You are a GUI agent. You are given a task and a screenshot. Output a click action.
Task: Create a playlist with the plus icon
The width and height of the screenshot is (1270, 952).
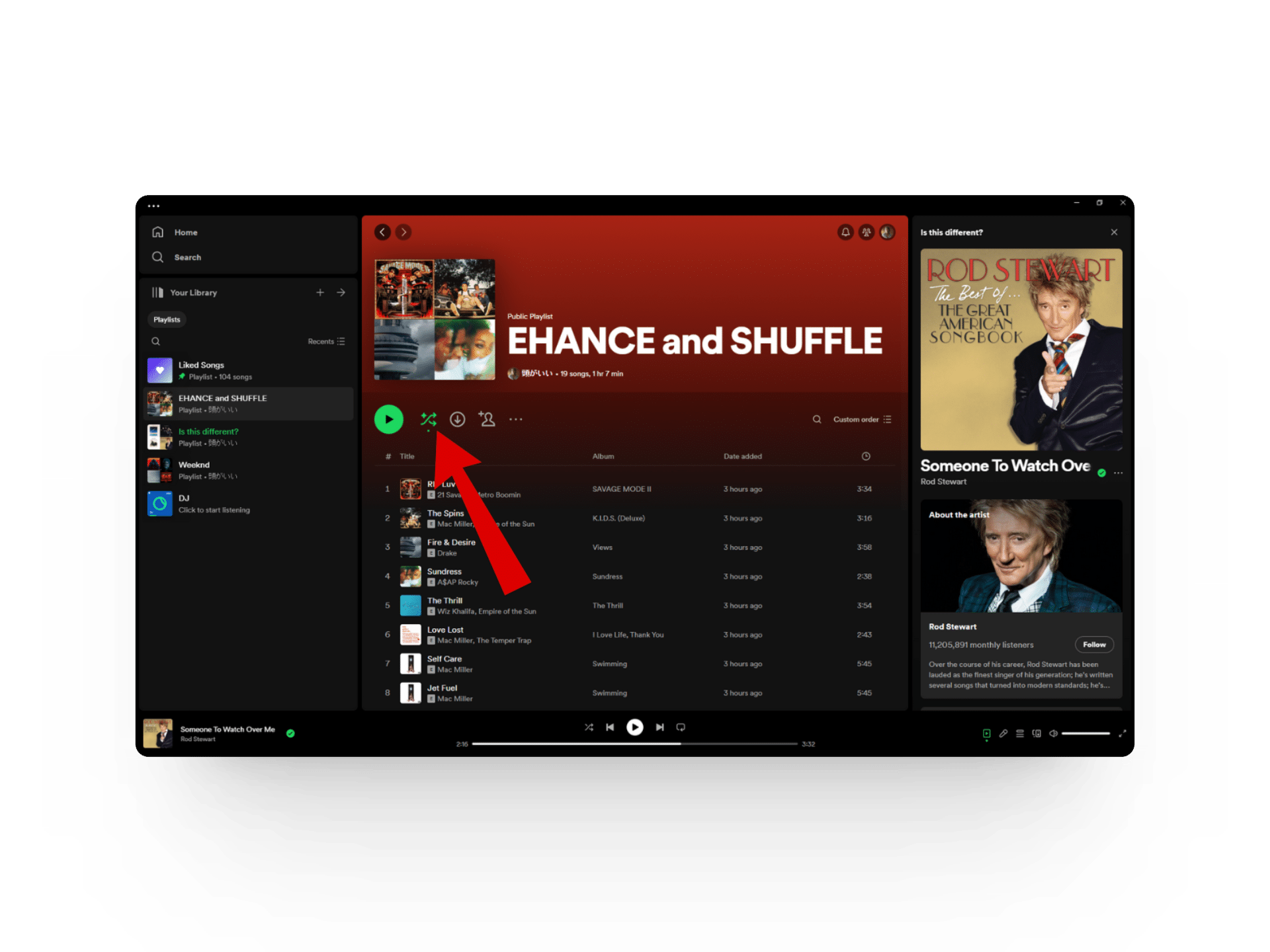(x=320, y=292)
